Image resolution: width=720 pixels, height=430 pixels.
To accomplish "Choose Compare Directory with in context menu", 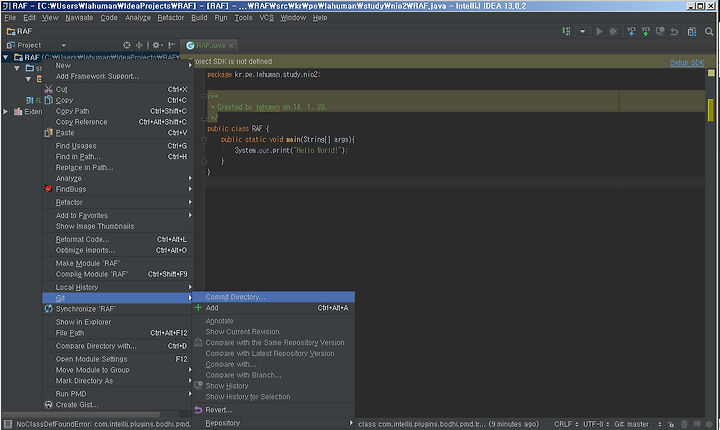I will click(118, 346).
